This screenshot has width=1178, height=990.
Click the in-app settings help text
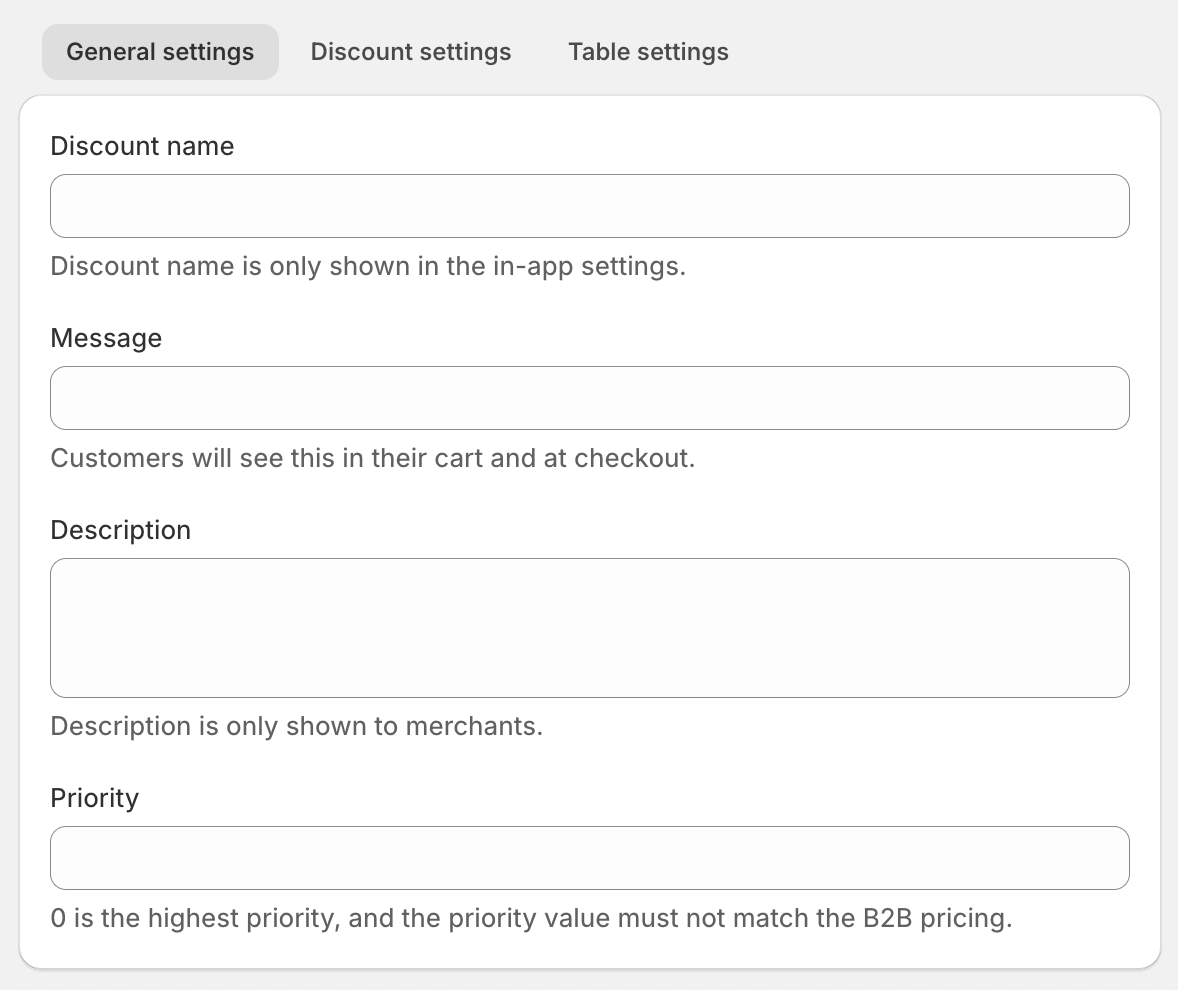368,267
